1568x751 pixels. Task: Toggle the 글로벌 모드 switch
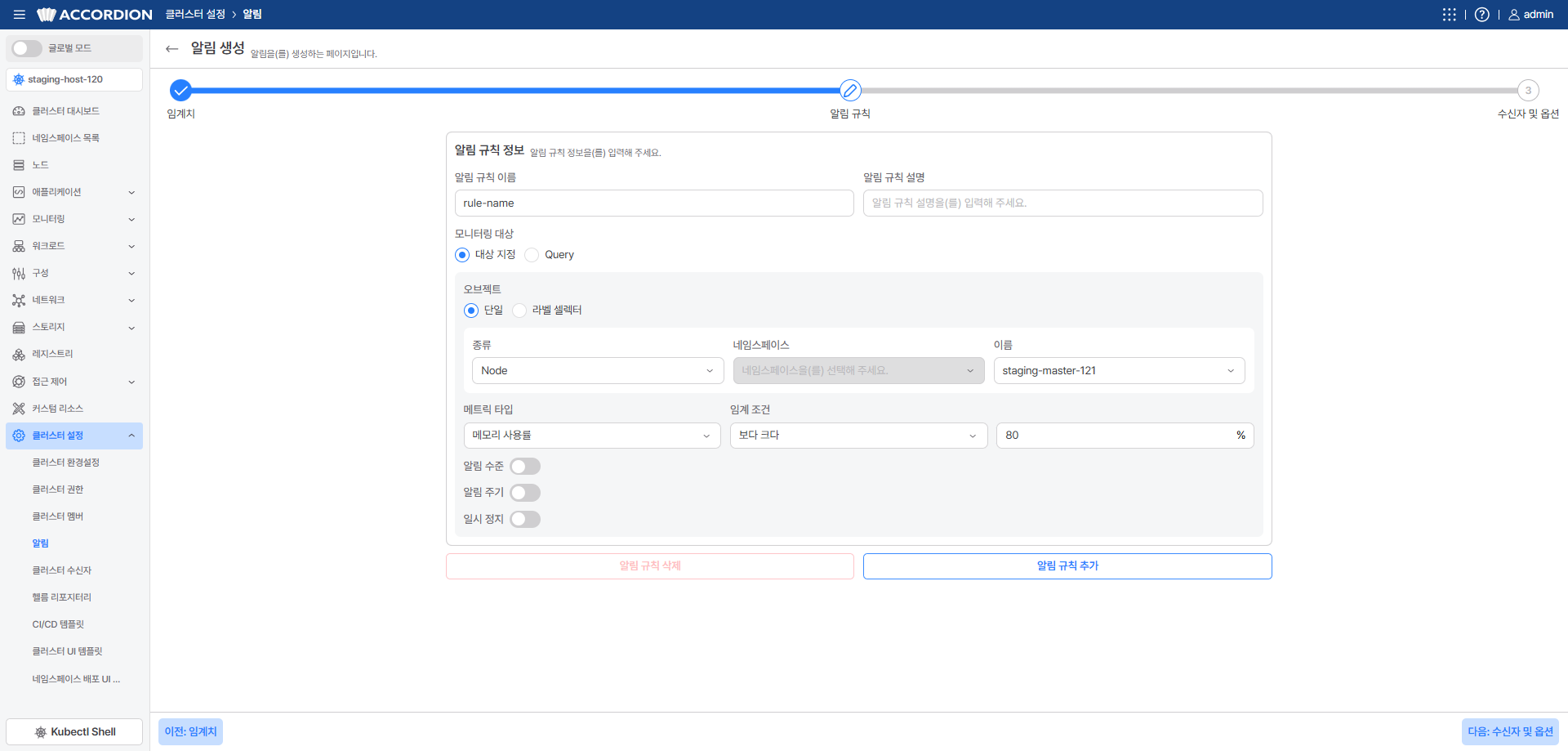pyautogui.click(x=27, y=48)
